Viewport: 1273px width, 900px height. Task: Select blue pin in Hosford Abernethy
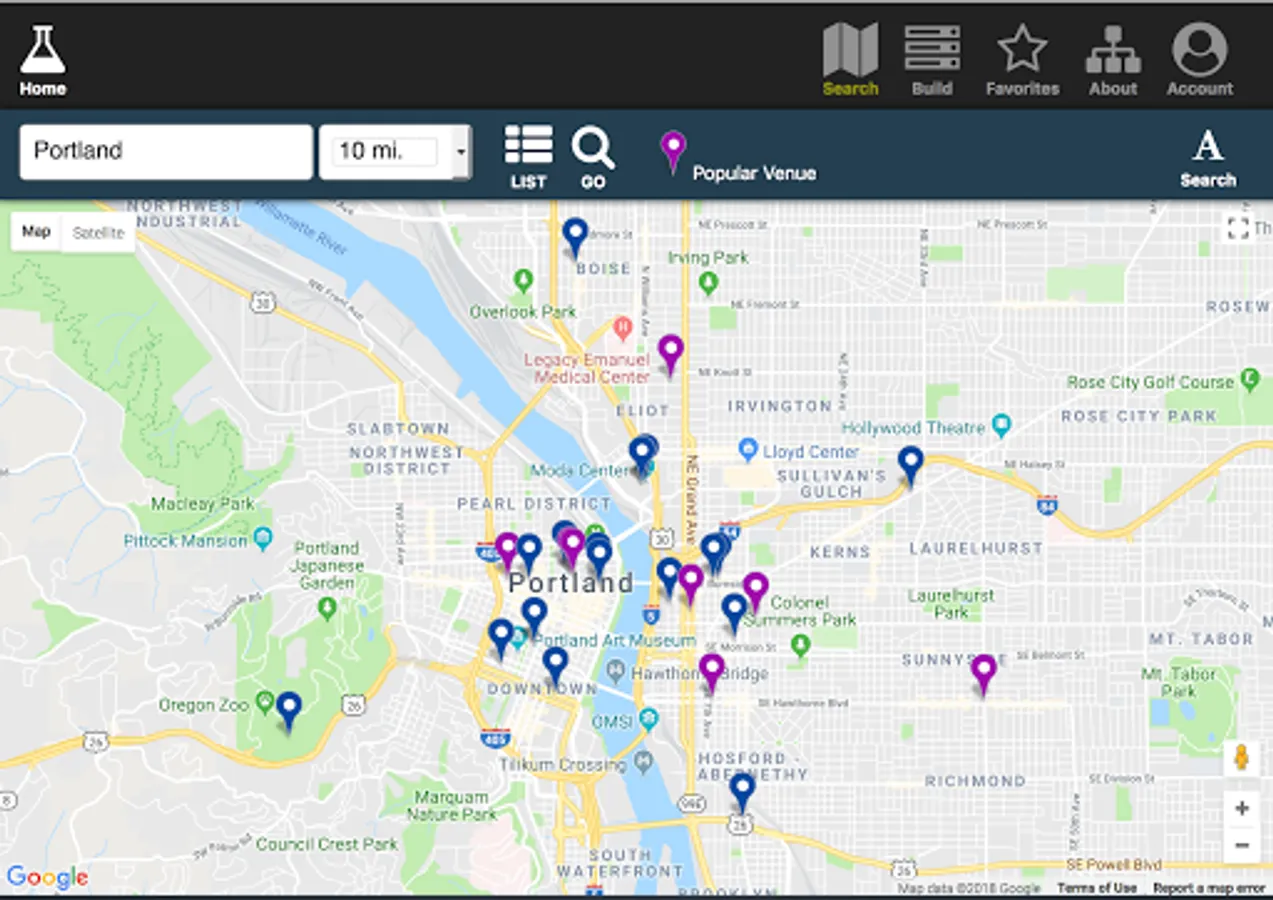(742, 793)
